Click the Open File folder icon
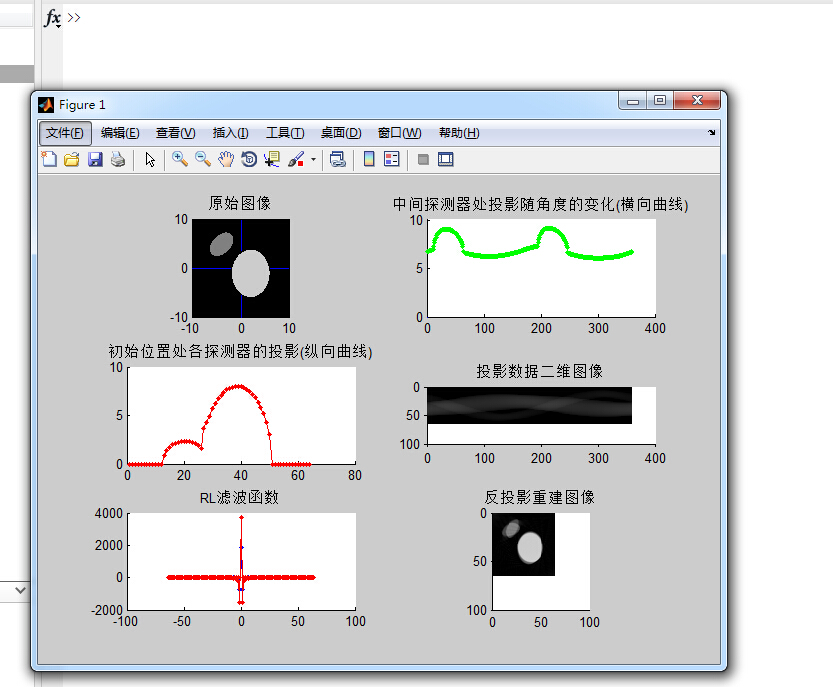This screenshot has width=833, height=687. click(x=72, y=159)
